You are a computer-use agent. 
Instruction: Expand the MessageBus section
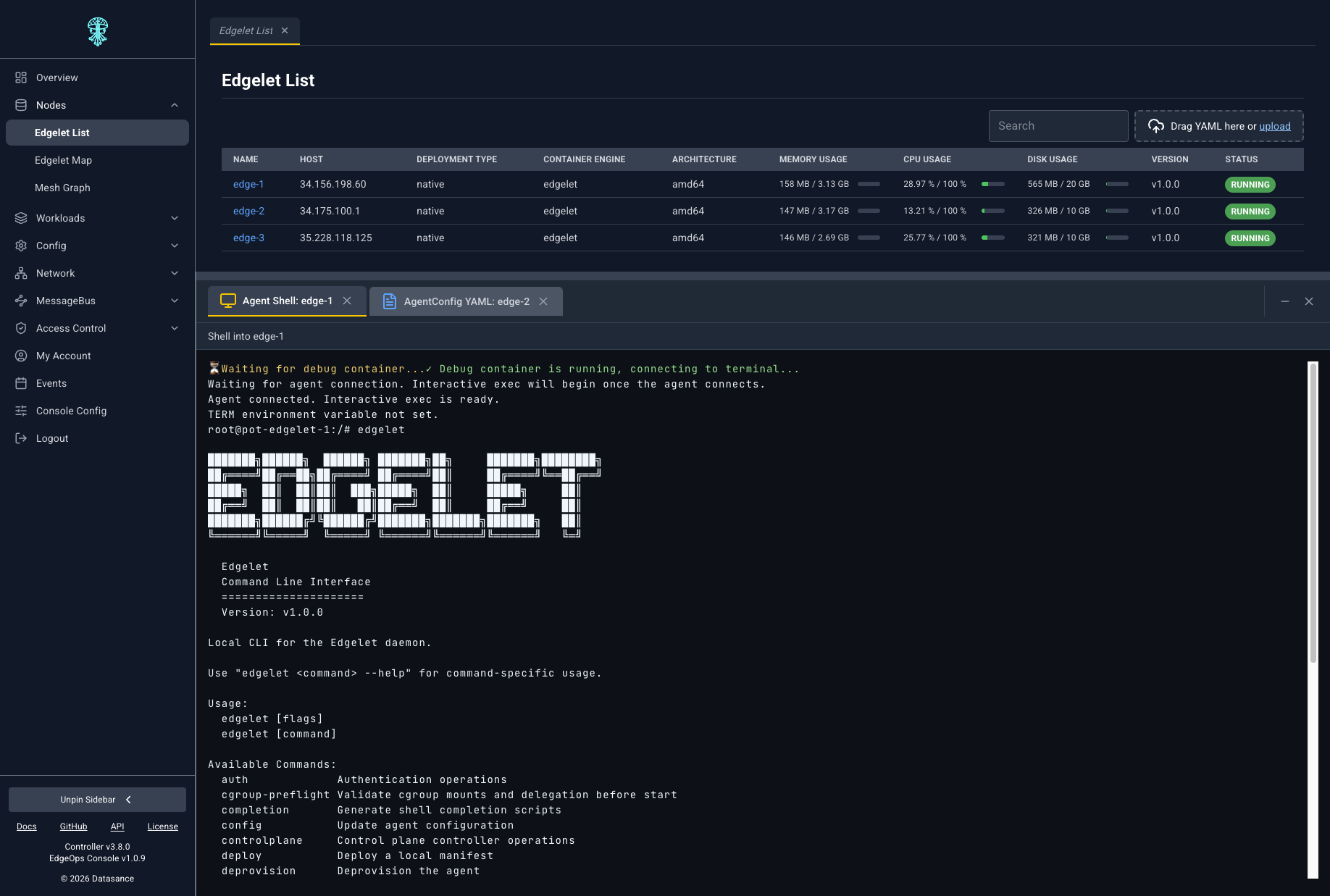click(x=175, y=301)
